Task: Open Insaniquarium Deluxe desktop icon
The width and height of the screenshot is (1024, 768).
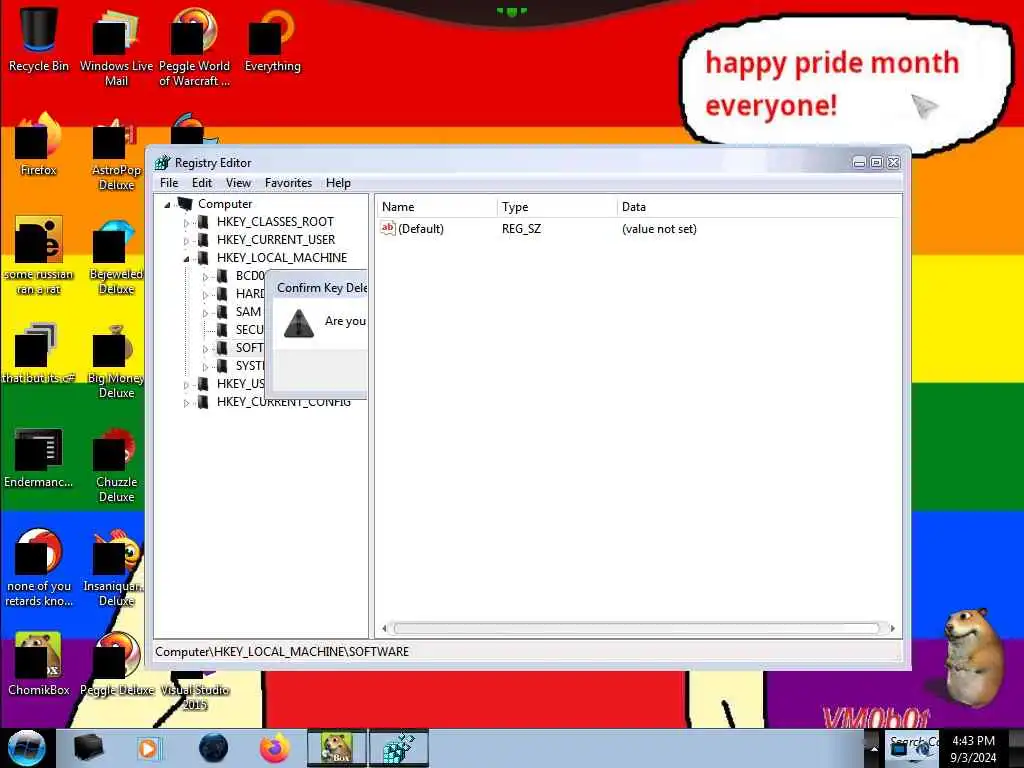Action: pos(116,569)
